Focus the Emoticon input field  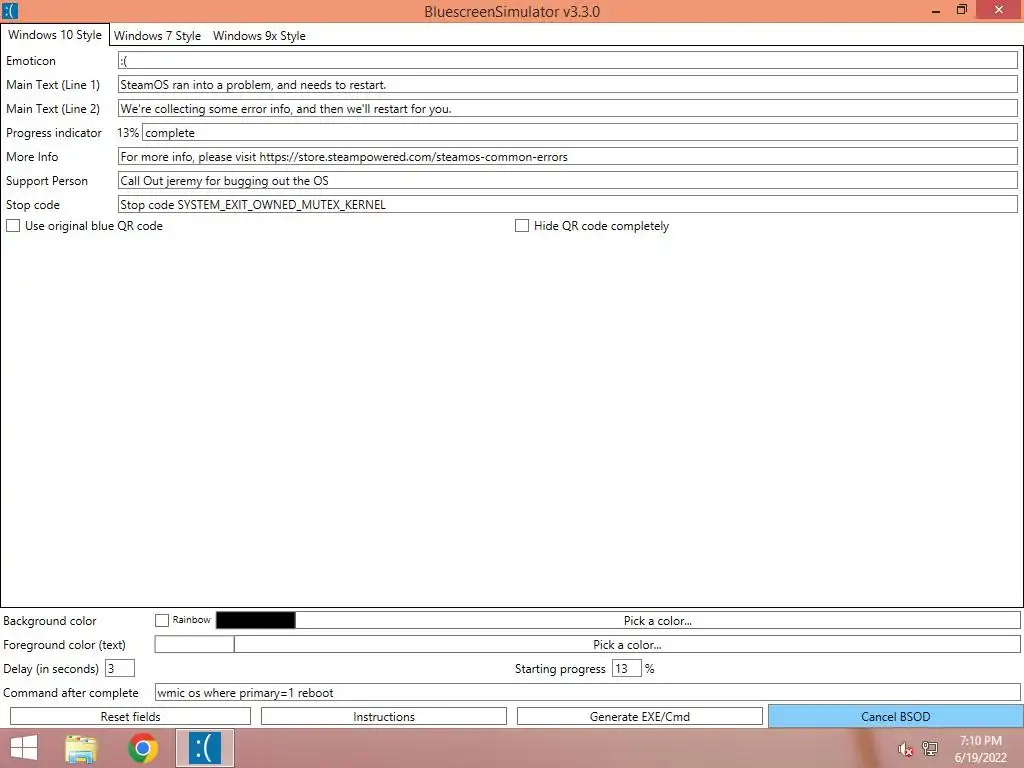tap(568, 61)
